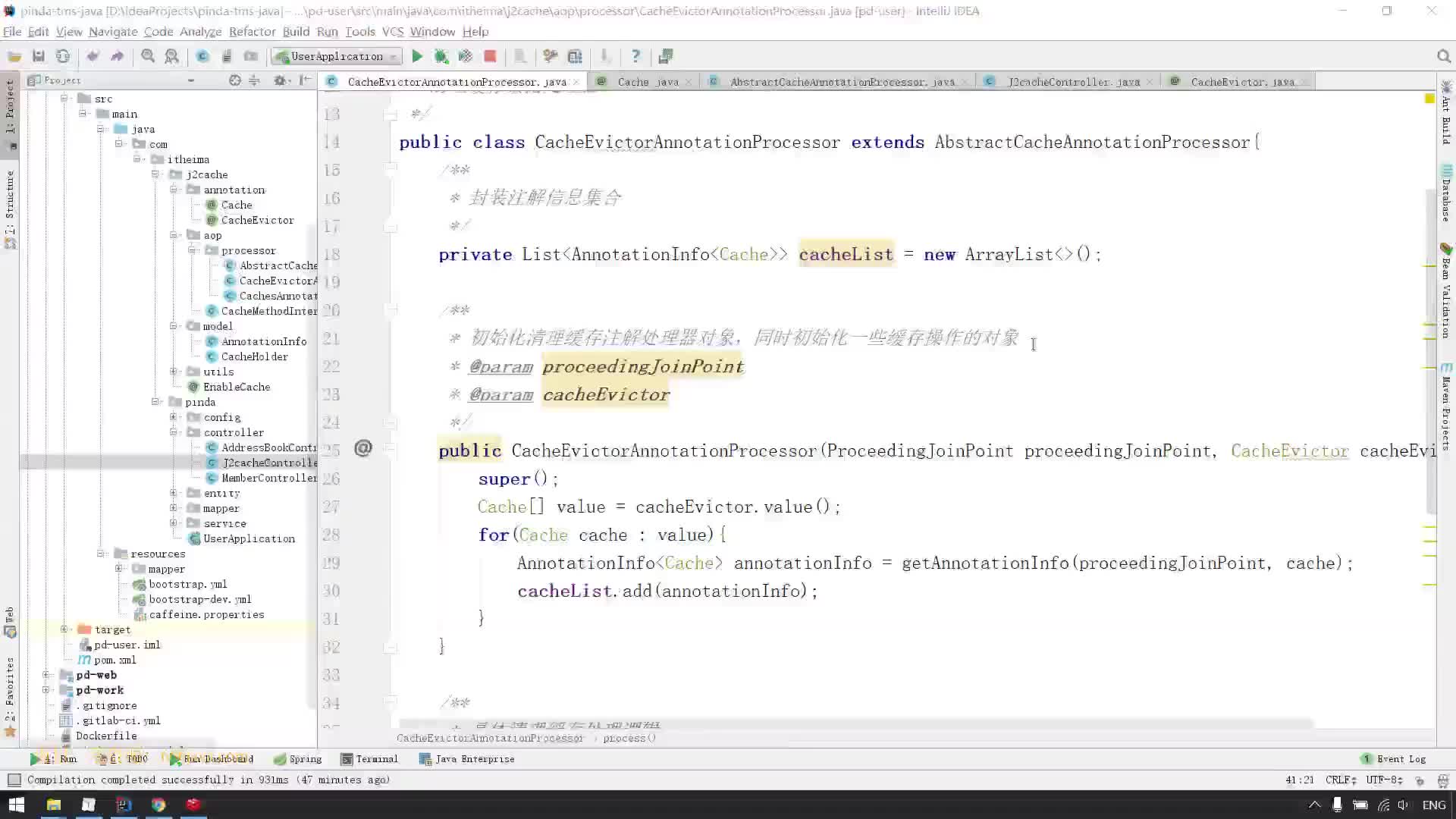Screen dimensions: 1456x819
Task: Open the Java Enterprise tool window
Action: click(x=467, y=759)
